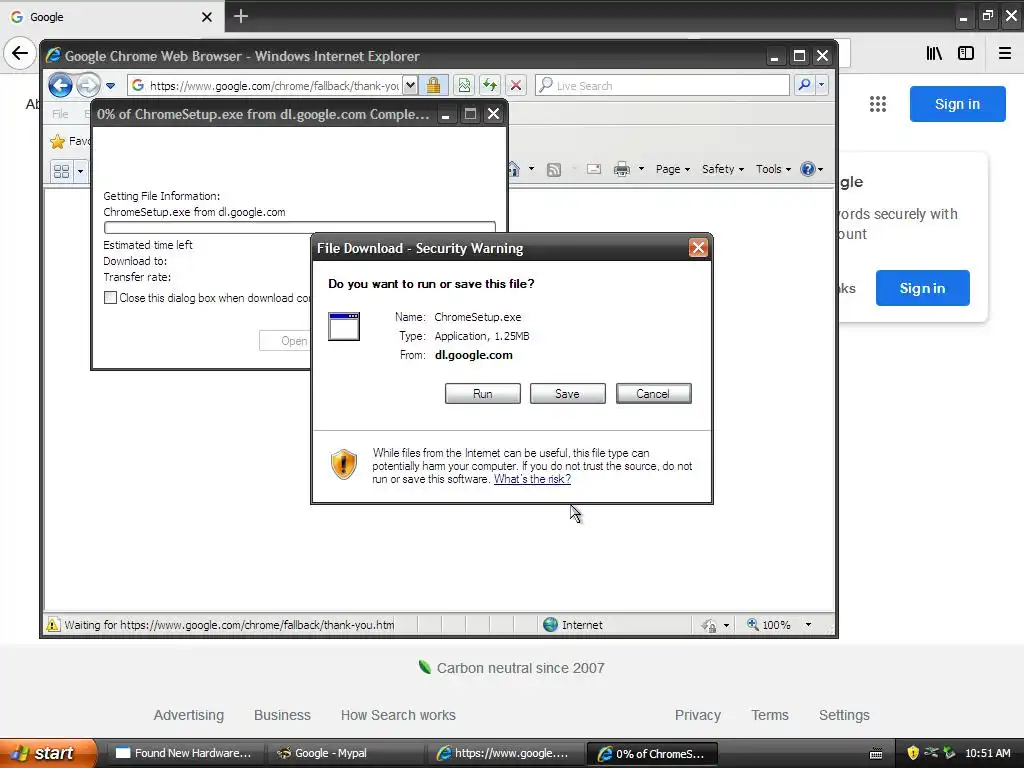The image size is (1024, 768).
Task: Click the Favorites star icon in IE
Action: pos(57,141)
